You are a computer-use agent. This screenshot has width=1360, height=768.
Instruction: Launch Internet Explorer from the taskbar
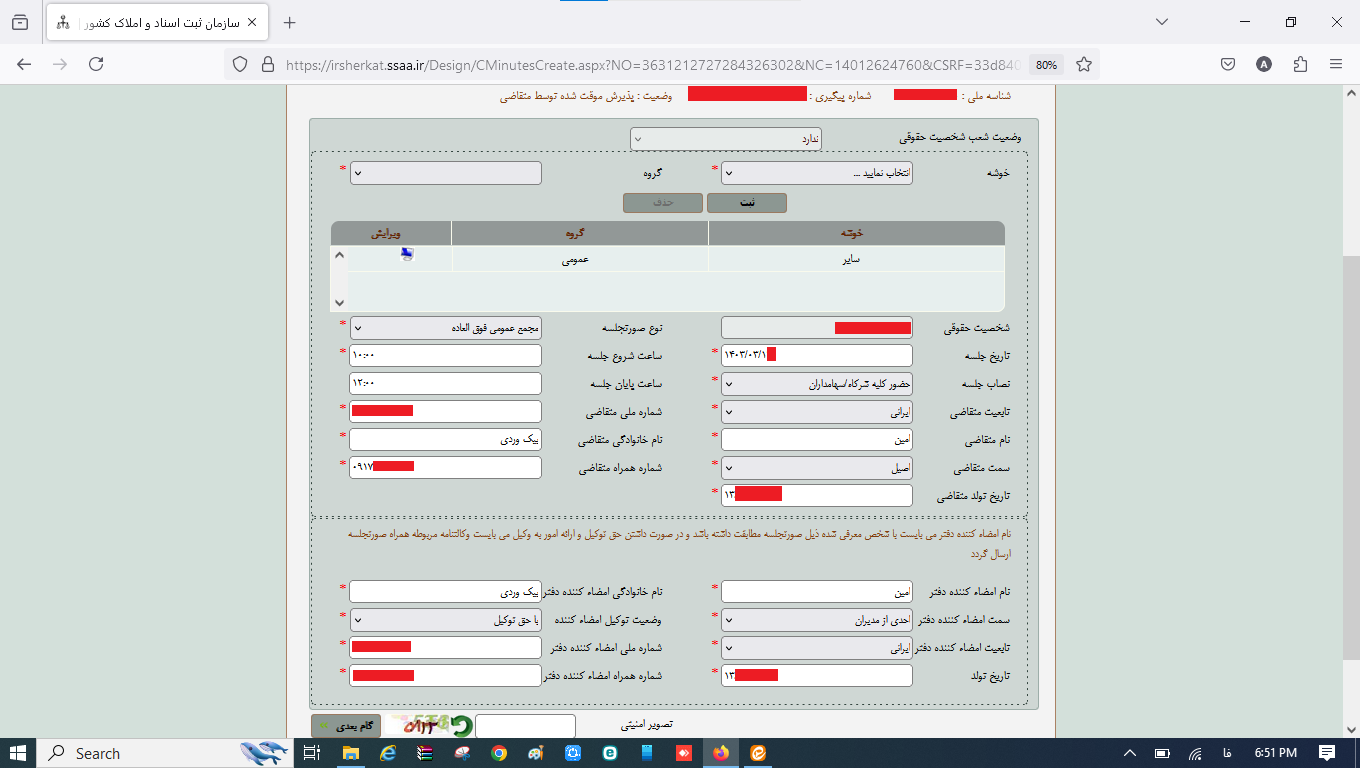(x=388, y=753)
